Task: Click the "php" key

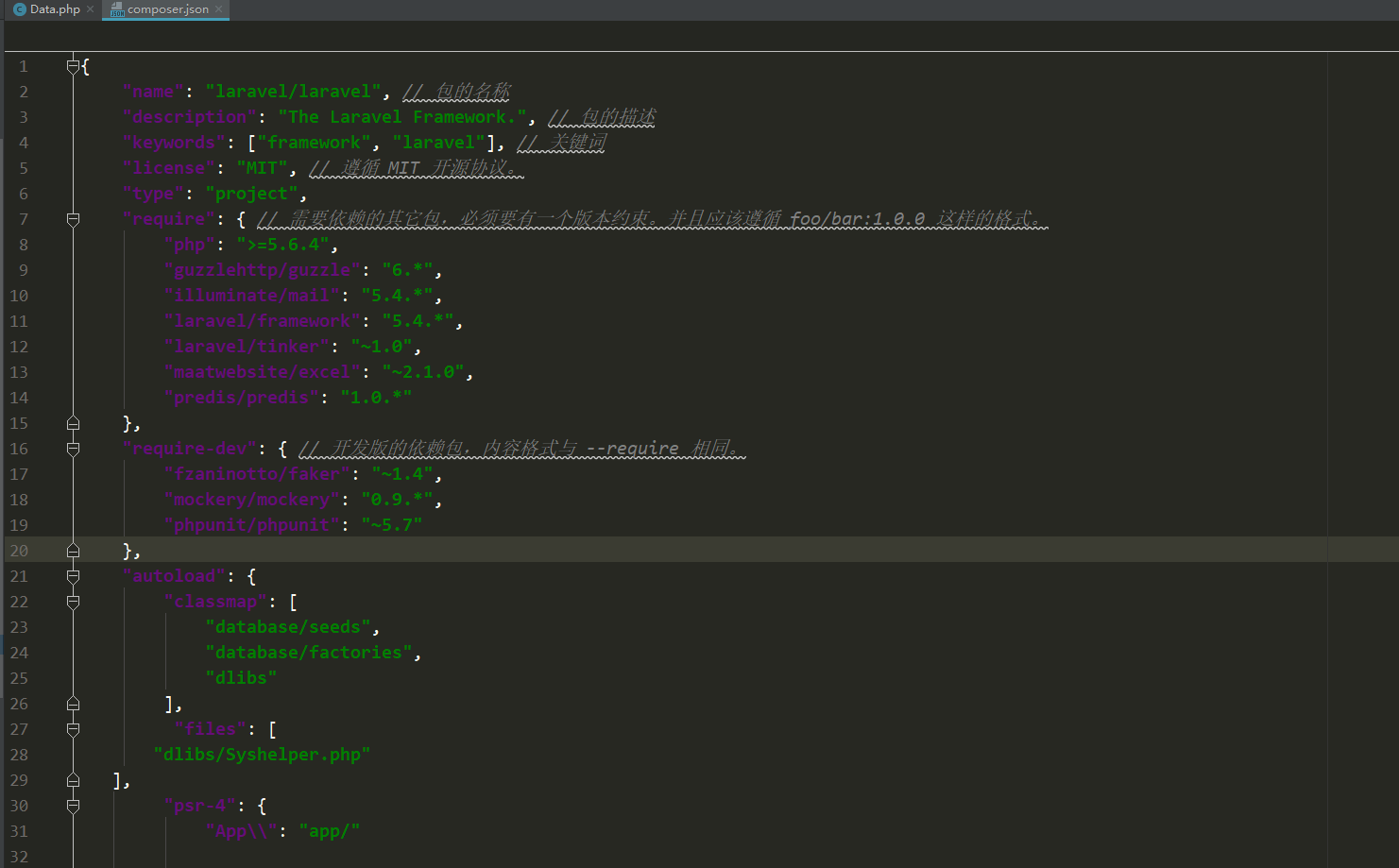Action: (190, 245)
